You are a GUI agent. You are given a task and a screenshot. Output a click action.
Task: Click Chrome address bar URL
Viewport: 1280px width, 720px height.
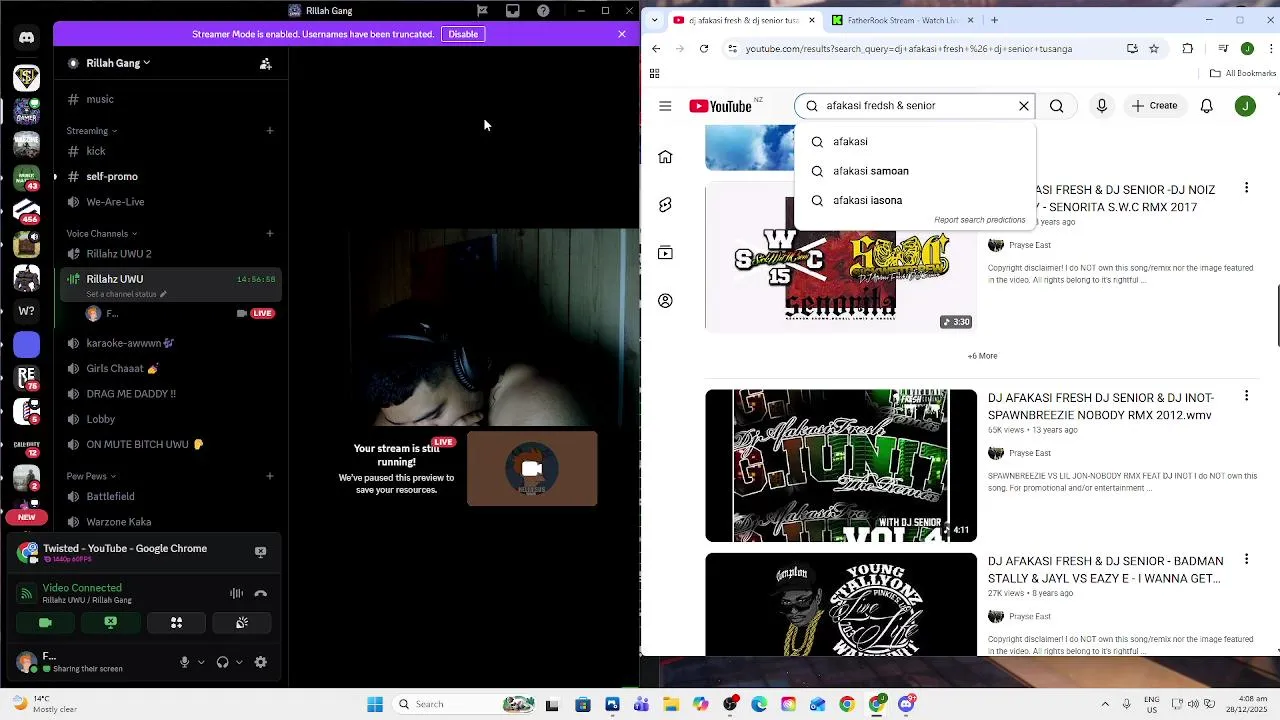coord(909,49)
